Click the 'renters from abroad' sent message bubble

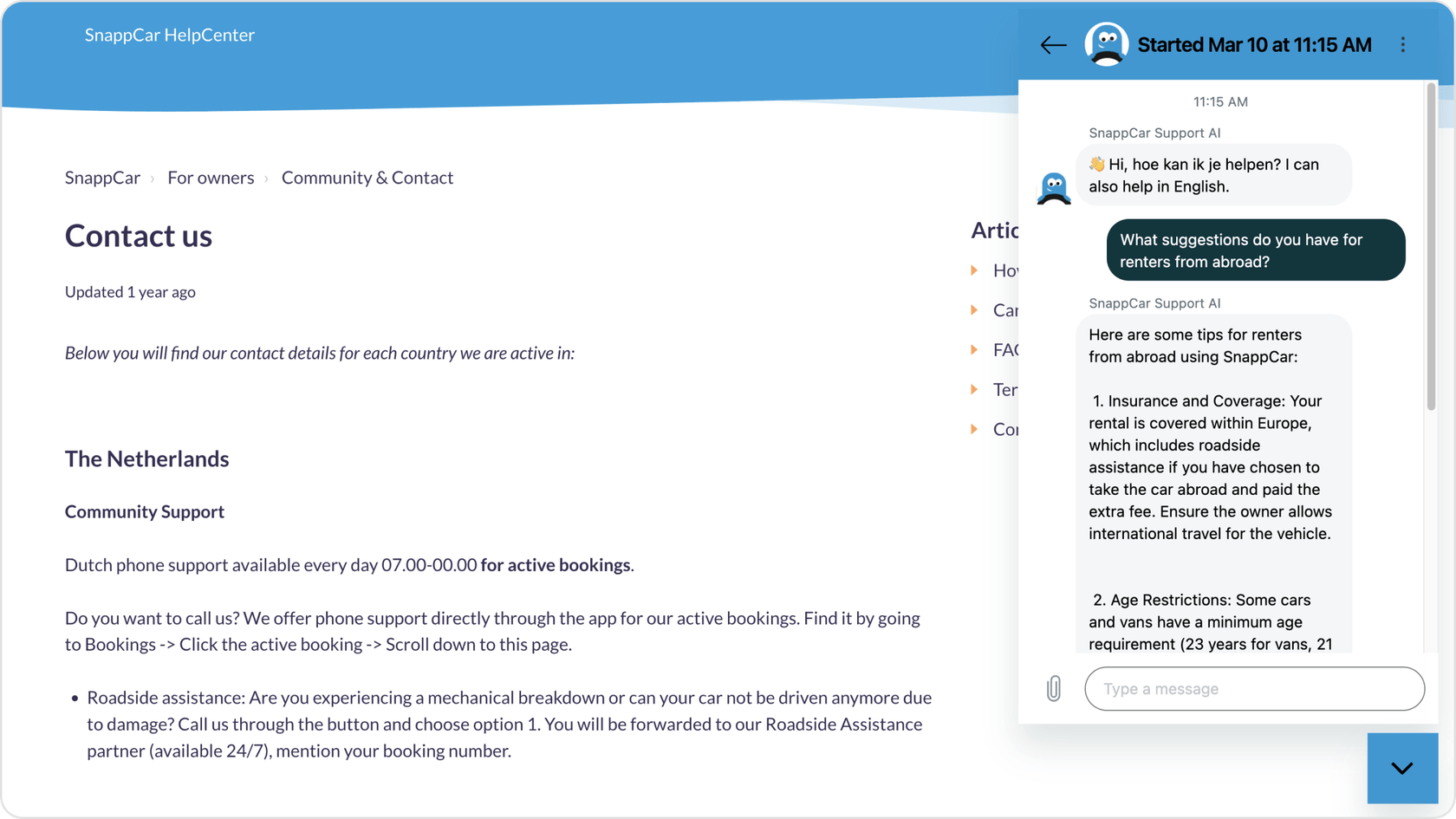[1255, 250]
